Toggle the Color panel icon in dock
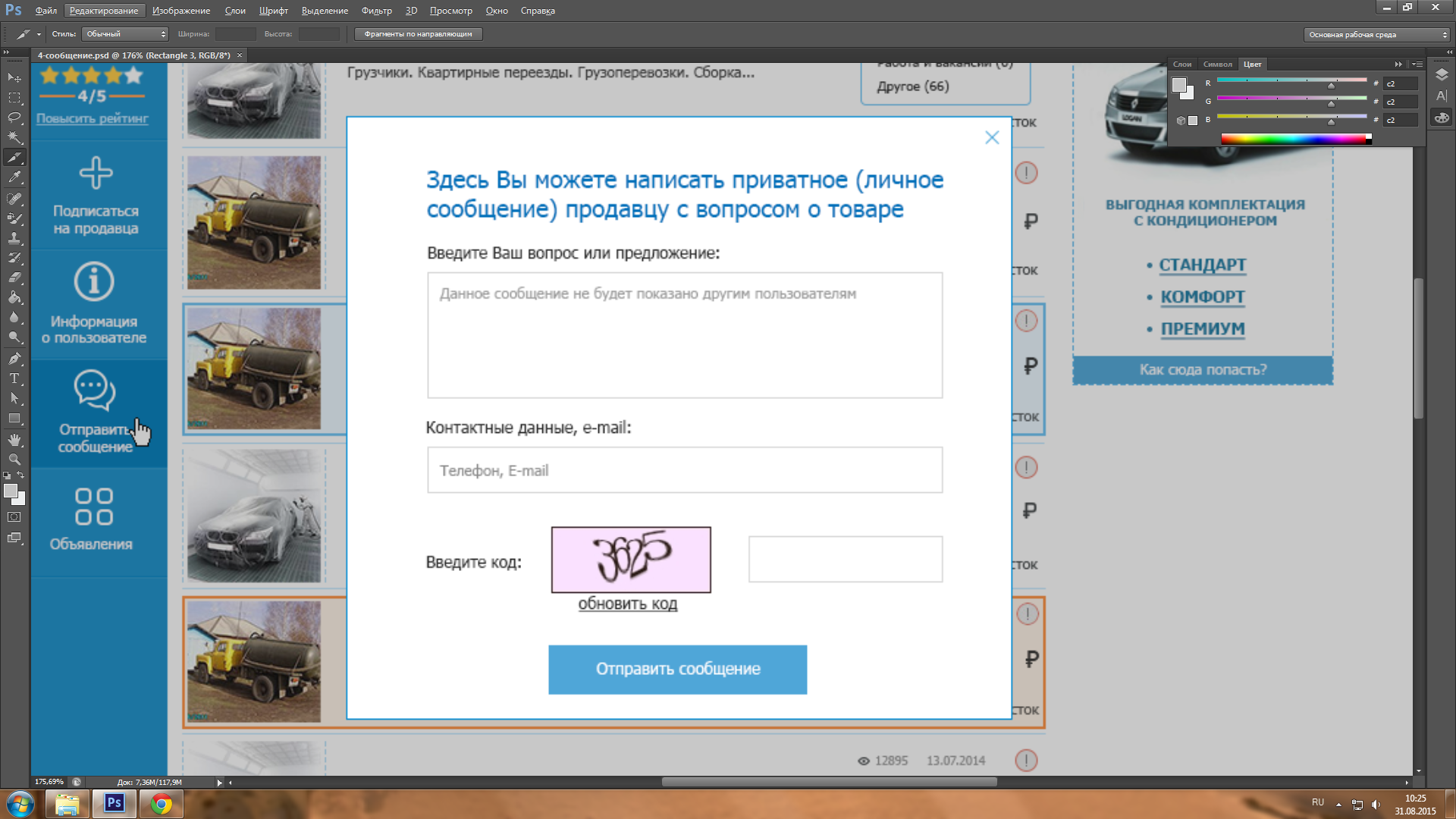 point(1442,118)
